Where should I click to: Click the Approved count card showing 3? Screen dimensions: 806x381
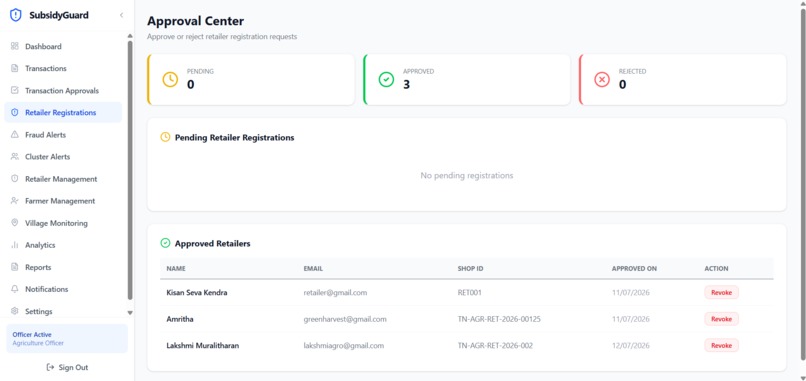(467, 80)
